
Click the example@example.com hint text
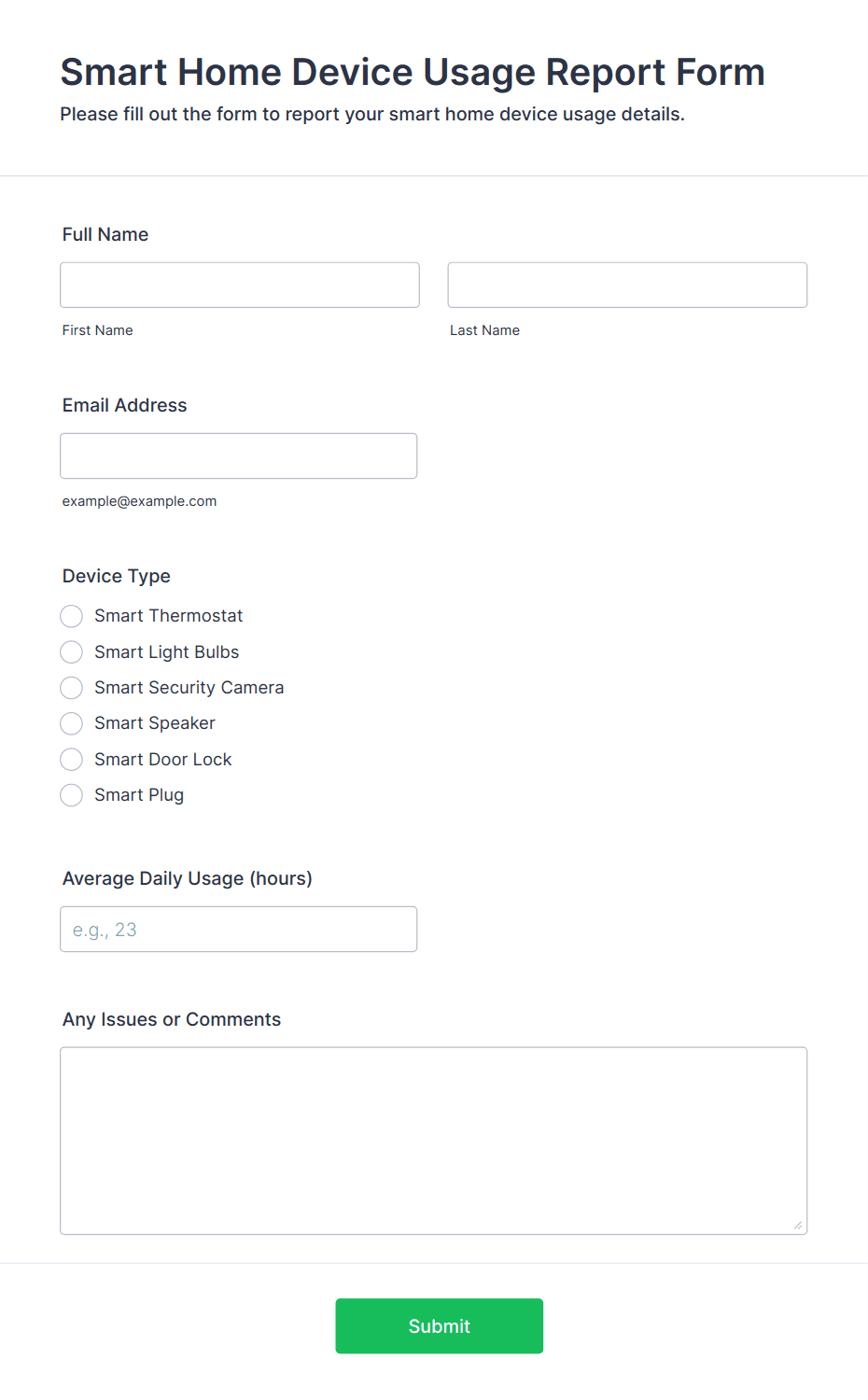[x=140, y=501]
